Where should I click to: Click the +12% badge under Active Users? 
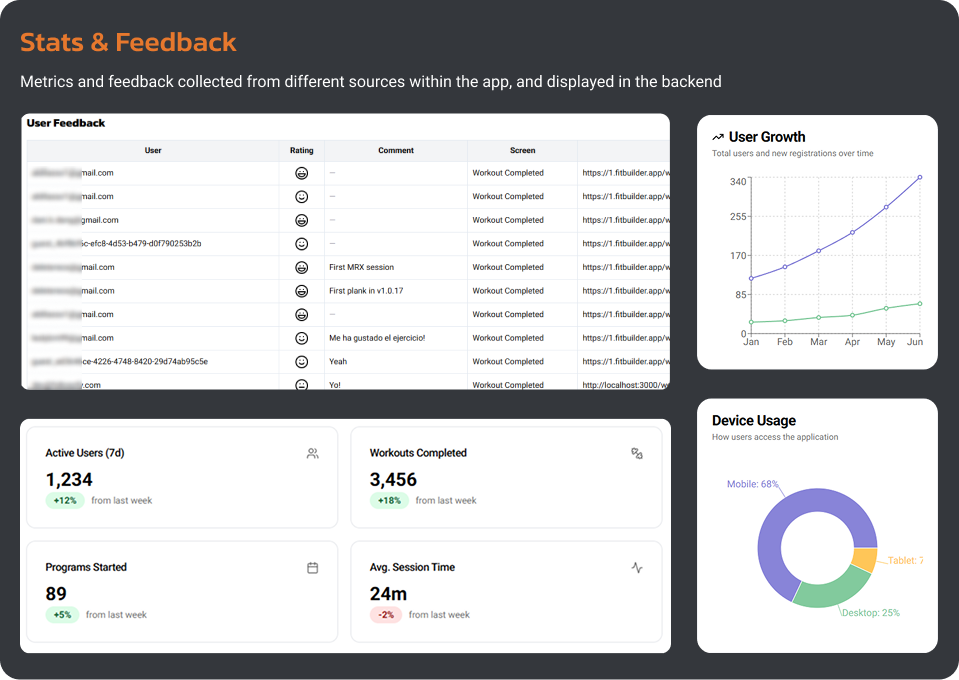pyautogui.click(x=65, y=500)
